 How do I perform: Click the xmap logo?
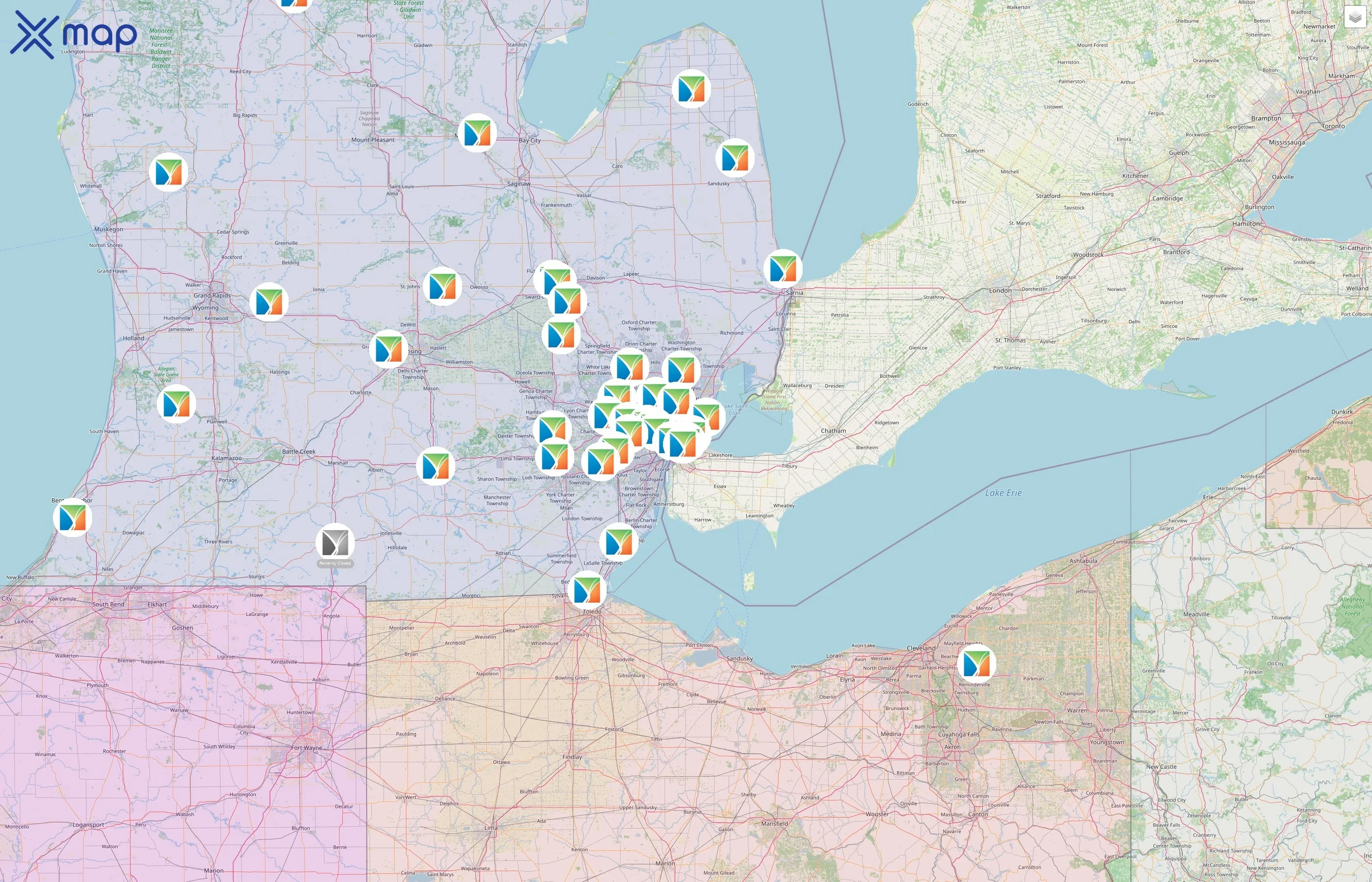point(73,34)
